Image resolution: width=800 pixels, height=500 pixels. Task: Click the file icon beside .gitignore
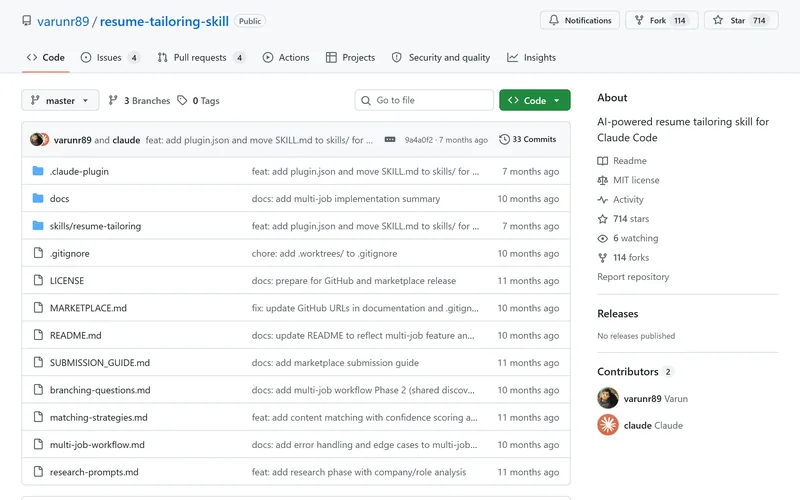pyautogui.click(x=38, y=253)
